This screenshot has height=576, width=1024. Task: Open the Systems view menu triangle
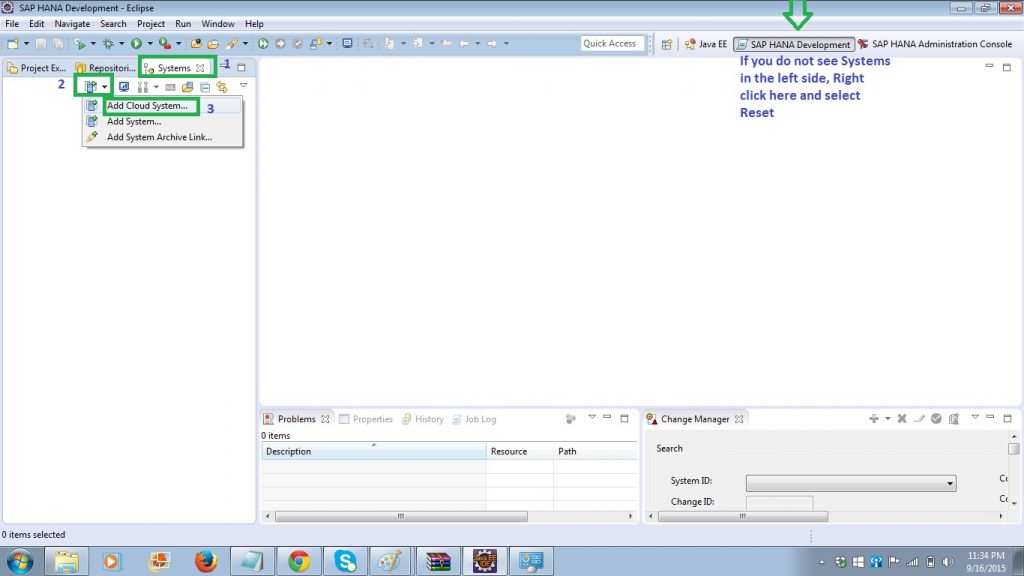click(x=244, y=86)
